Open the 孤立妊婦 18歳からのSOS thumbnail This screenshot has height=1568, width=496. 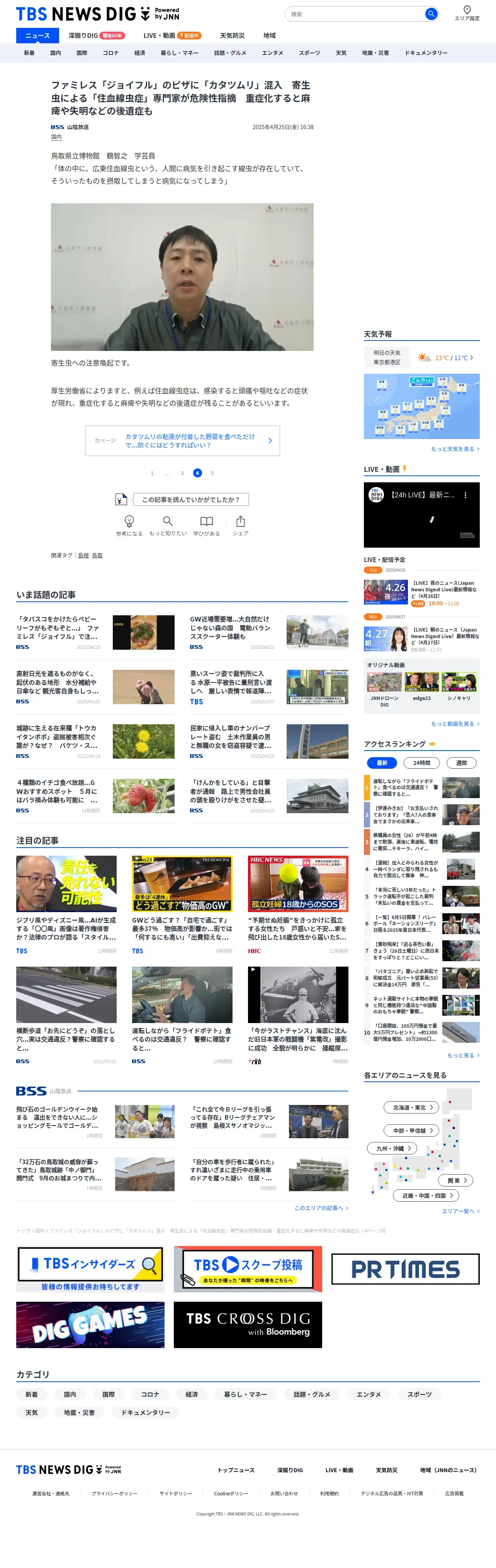coord(297,883)
